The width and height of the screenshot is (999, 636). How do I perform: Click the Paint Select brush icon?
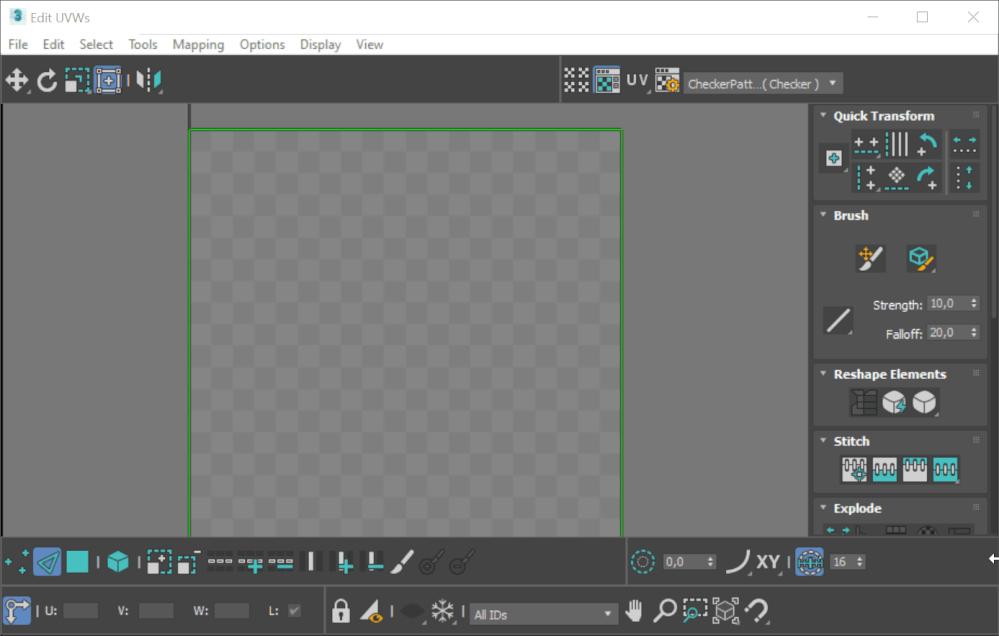tap(403, 561)
